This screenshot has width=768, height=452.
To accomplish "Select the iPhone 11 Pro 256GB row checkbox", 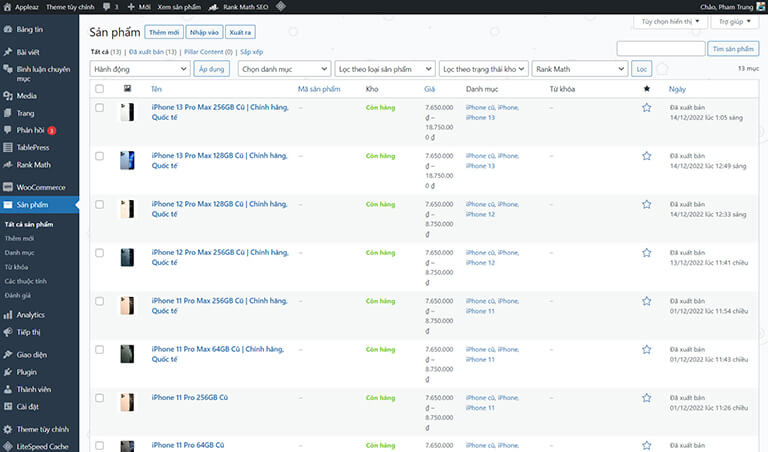I will pos(99,398).
